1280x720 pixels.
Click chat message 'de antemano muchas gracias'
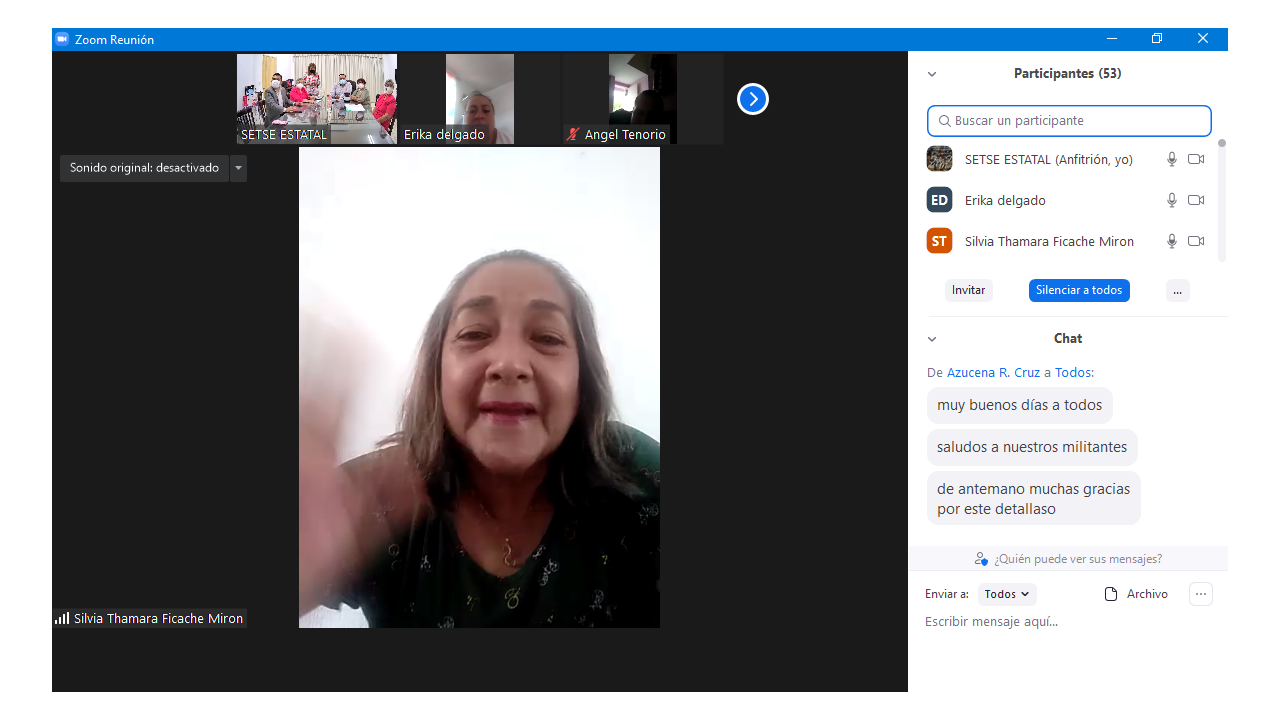pyautogui.click(x=1033, y=498)
